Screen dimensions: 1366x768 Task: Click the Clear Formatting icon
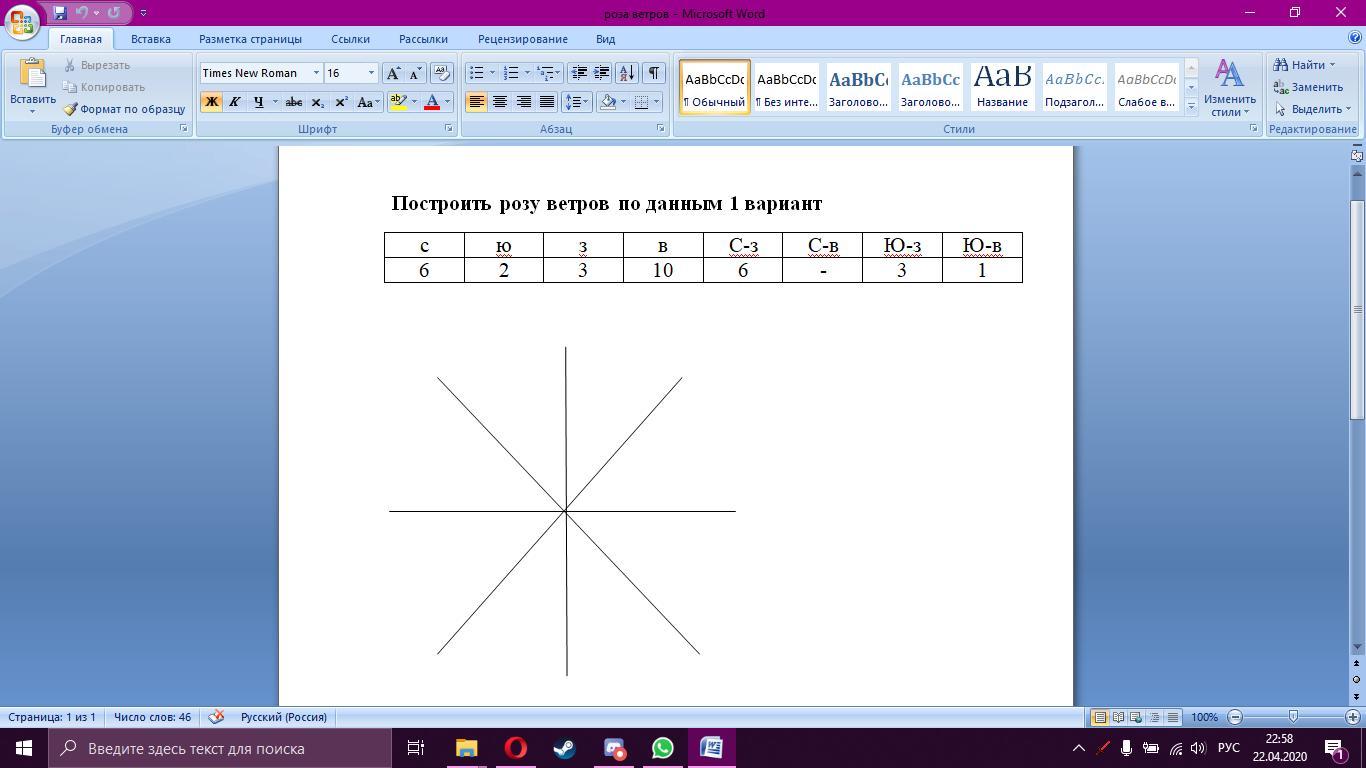441,73
